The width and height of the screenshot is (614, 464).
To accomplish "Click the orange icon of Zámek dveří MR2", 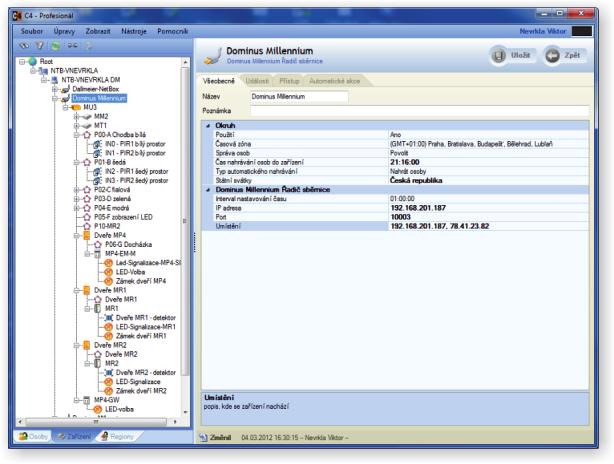I will 108,391.
